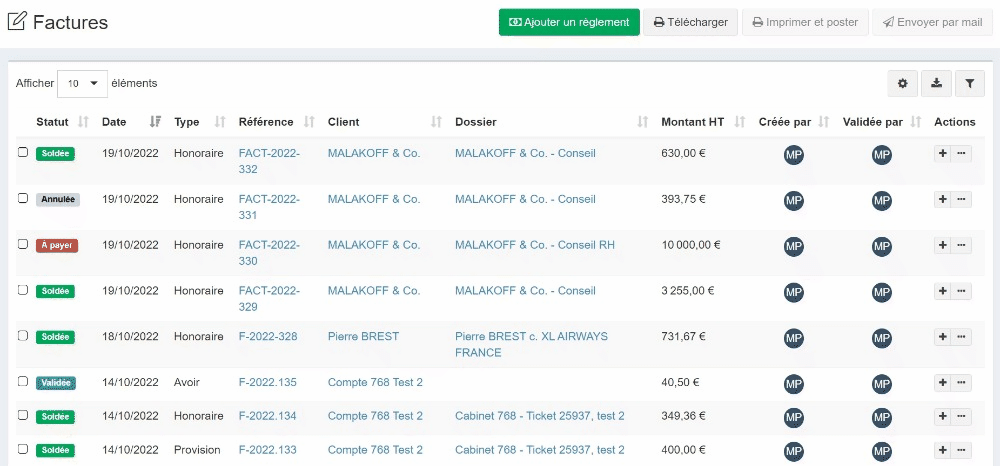This screenshot has width=1000, height=466.
Task: Click Imprimer et poster button
Action: (805, 22)
